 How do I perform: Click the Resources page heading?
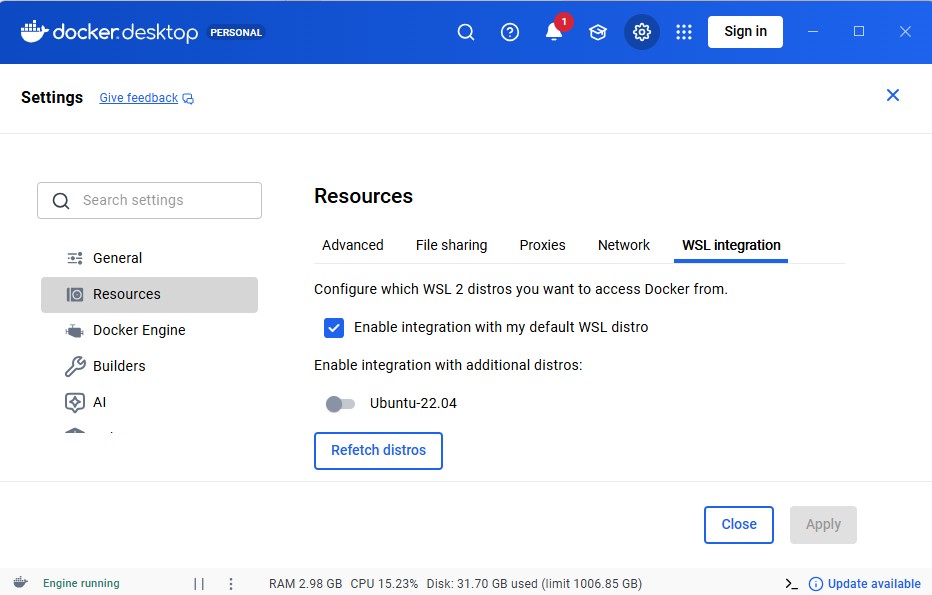tap(363, 196)
